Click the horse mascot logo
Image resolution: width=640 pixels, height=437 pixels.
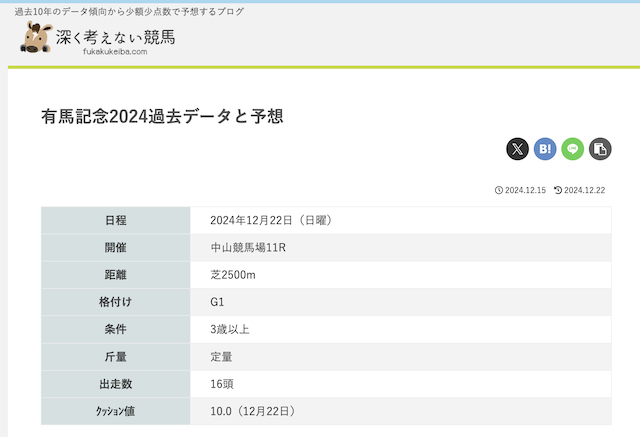[39, 39]
